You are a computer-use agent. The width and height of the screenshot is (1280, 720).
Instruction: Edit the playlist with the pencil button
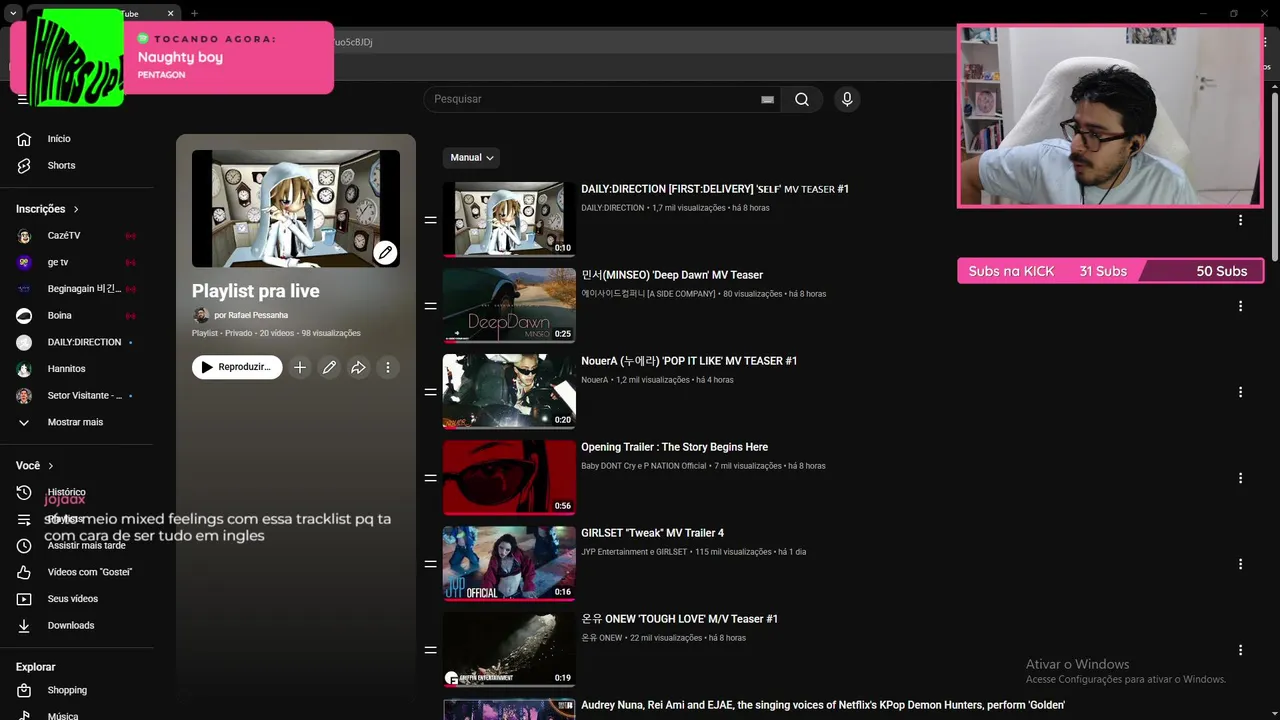[x=329, y=367]
